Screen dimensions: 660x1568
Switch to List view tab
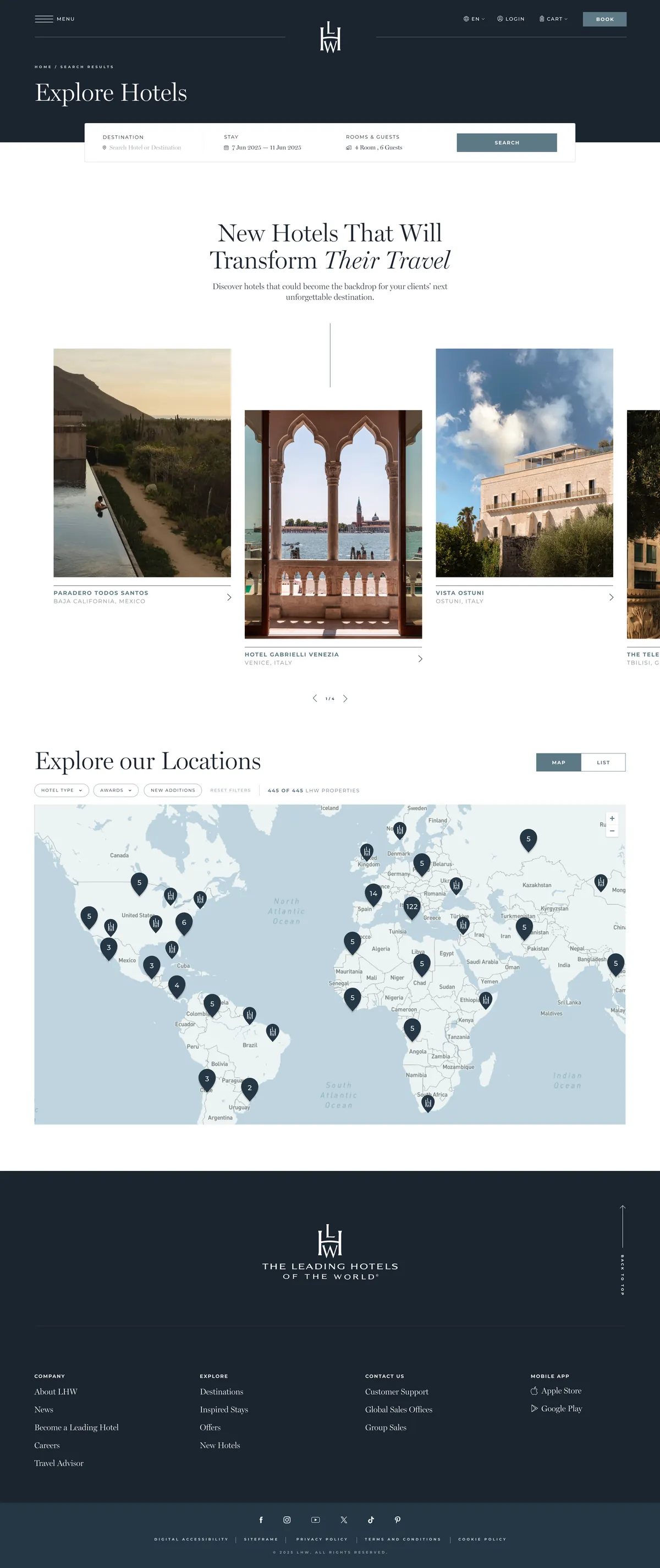coord(603,762)
